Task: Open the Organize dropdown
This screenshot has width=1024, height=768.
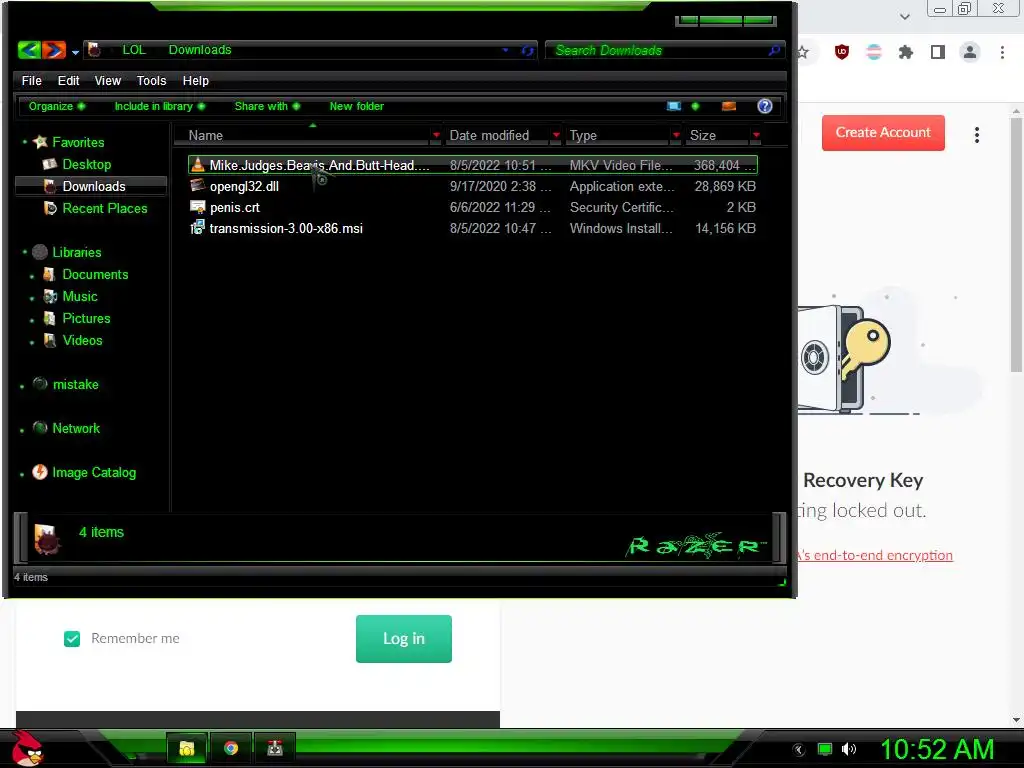Action: click(57, 106)
